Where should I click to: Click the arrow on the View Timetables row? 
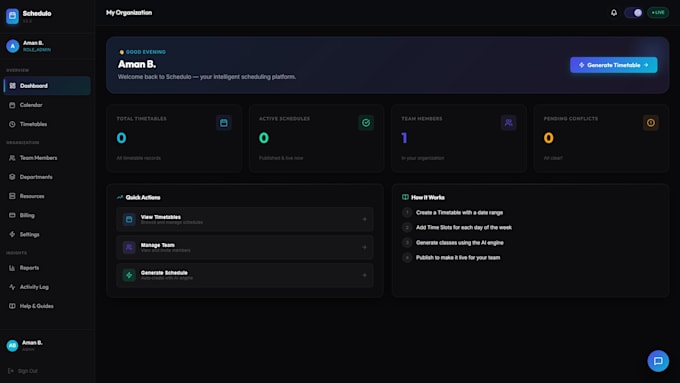tap(364, 219)
